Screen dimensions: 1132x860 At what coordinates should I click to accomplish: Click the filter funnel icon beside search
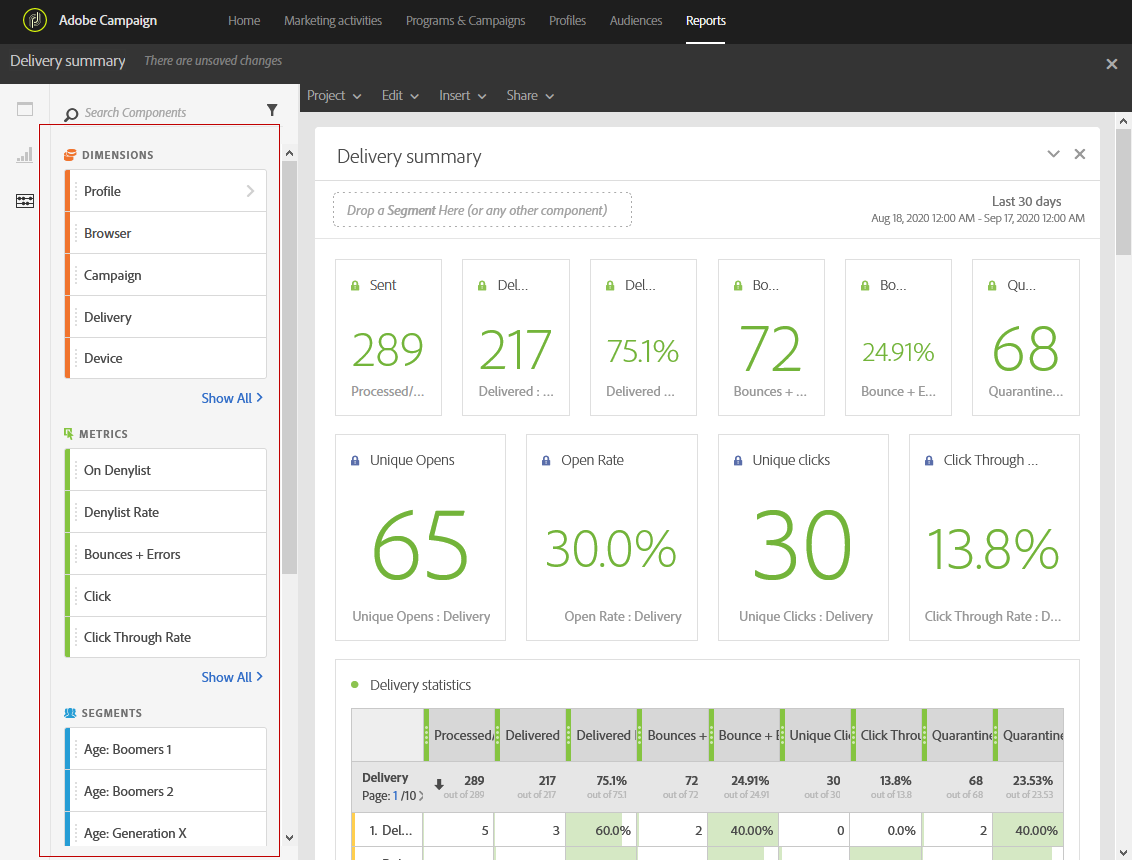pos(272,111)
